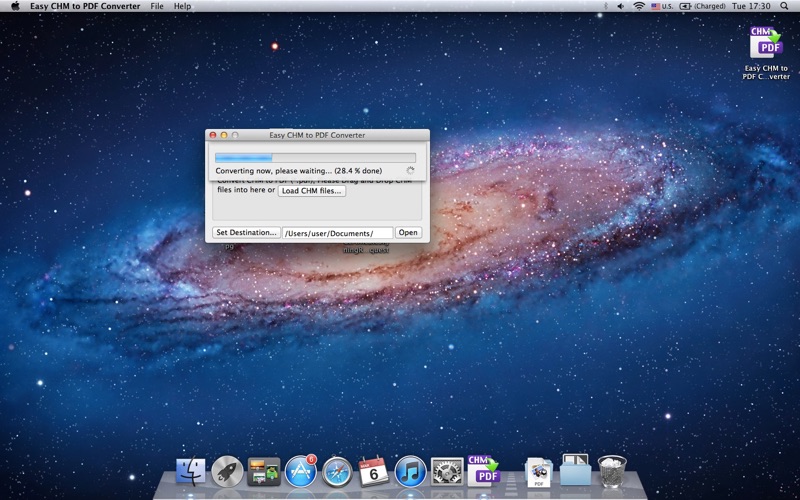Screen dimensions: 800x500
Task: Minimize the converter window with yellow button
Action: tap(223, 135)
